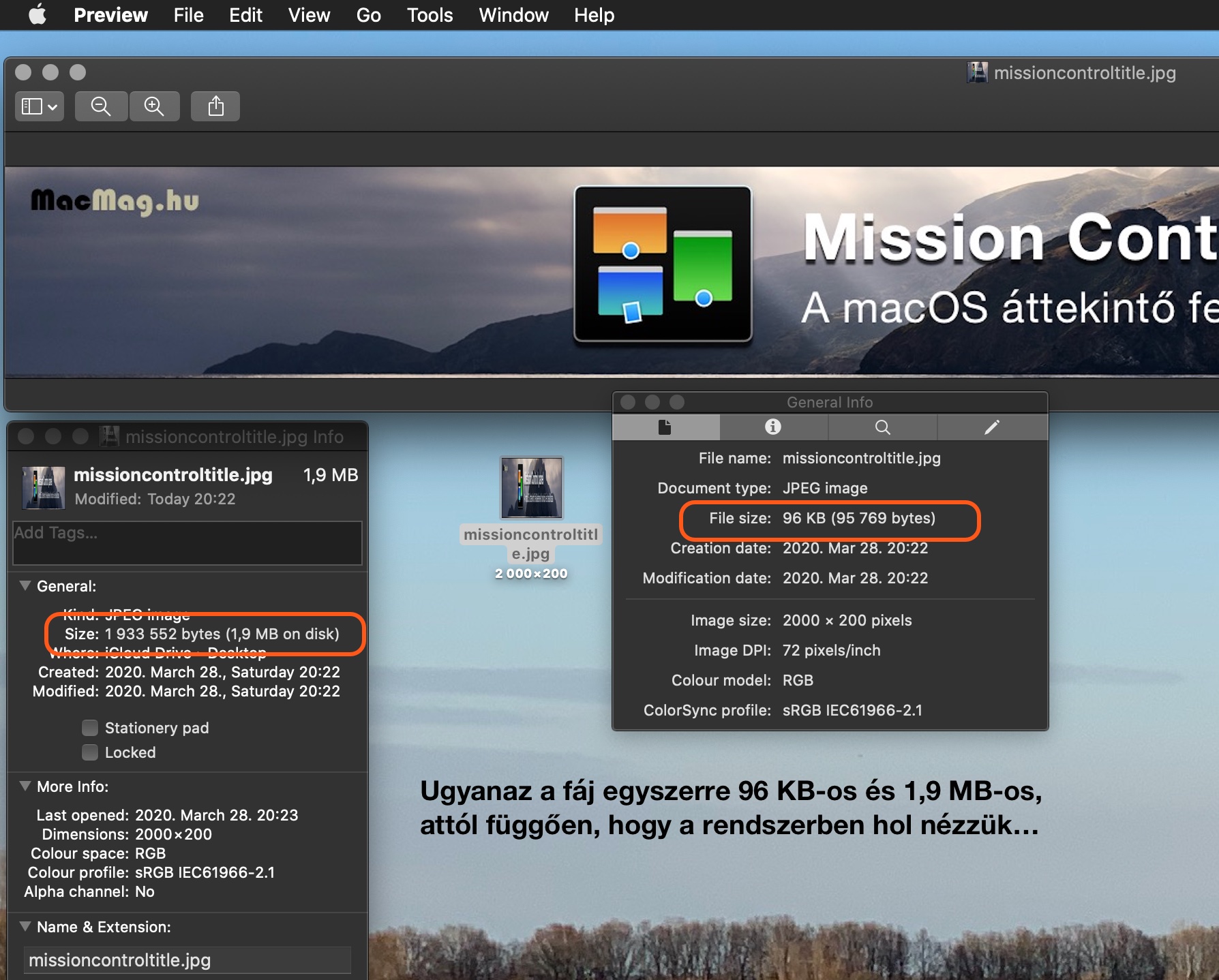
Task: Click the desktop file label missioncontroltitle.jpg
Action: click(531, 544)
